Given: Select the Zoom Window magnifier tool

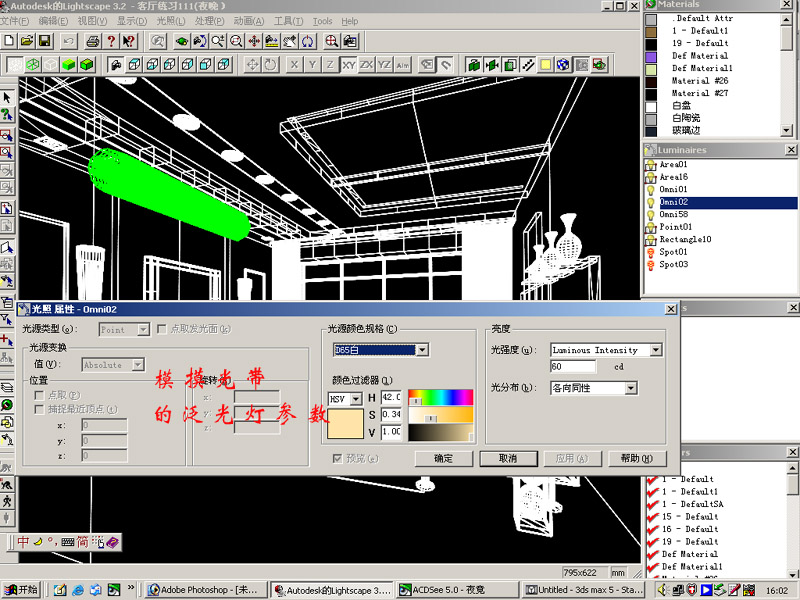Looking at the screenshot, I should [x=236, y=41].
